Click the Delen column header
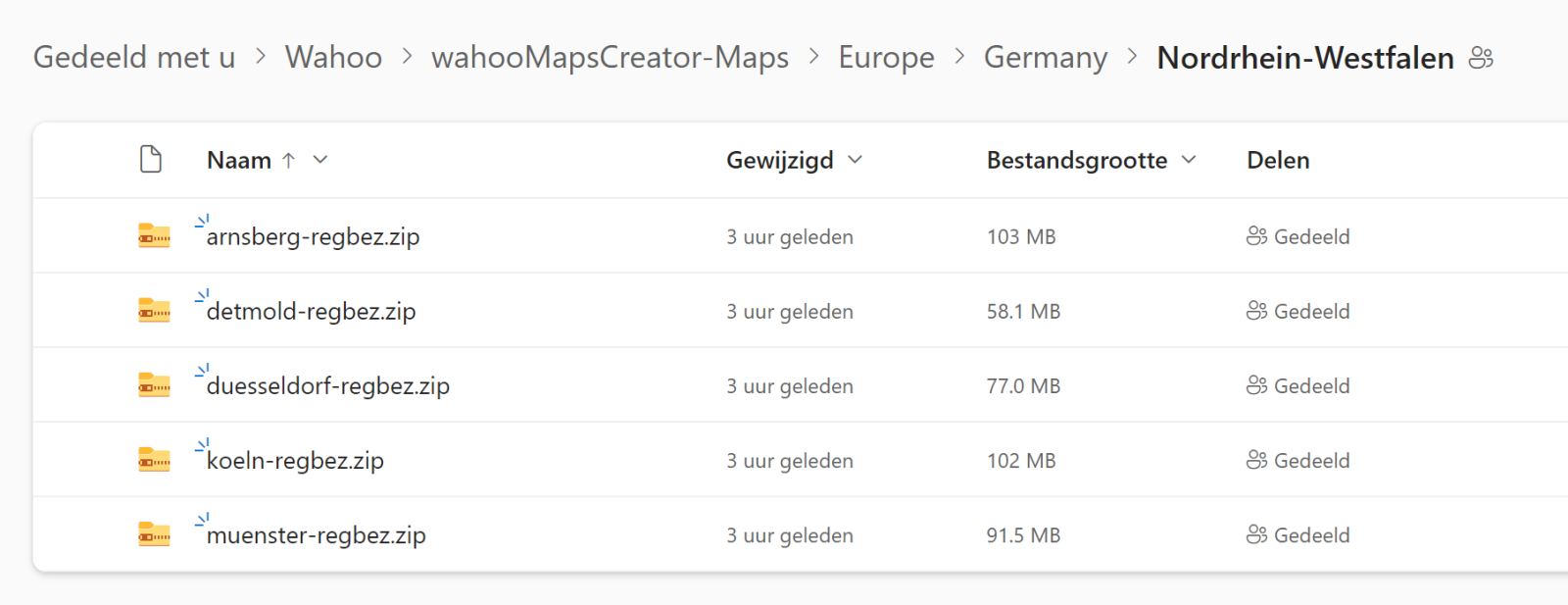 click(x=1278, y=160)
